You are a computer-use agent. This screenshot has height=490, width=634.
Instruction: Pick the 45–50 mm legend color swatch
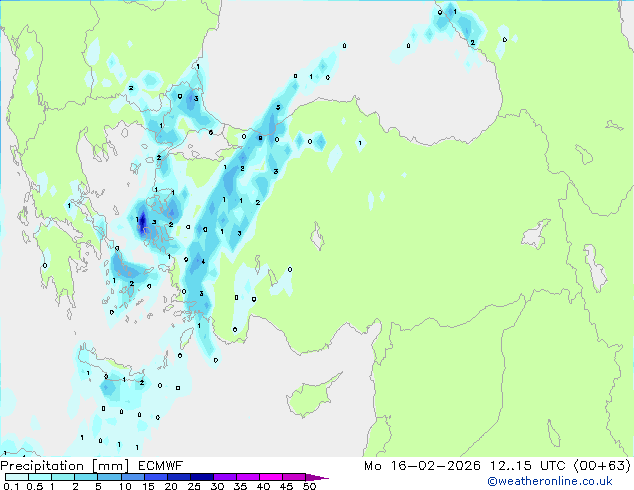[x=294, y=477]
